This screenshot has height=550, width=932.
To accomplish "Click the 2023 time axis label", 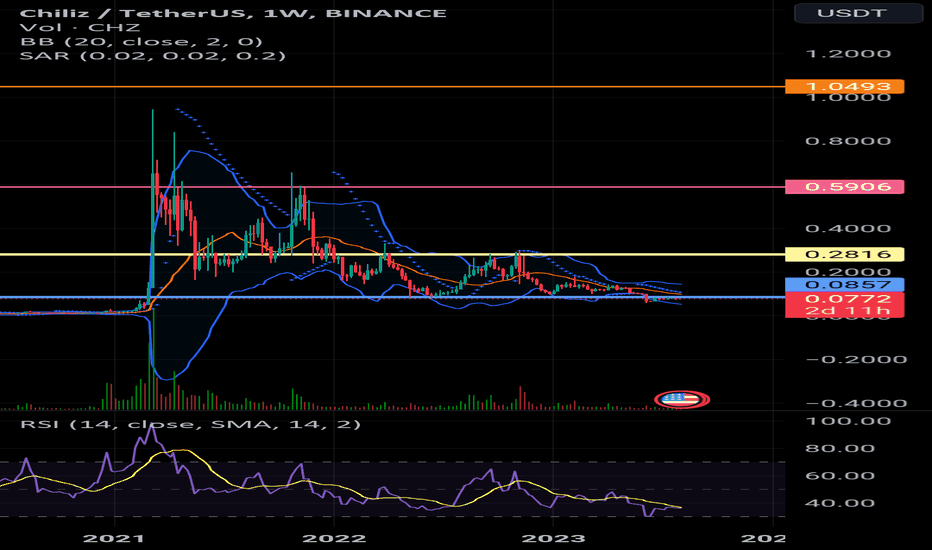I will click(x=553, y=539).
